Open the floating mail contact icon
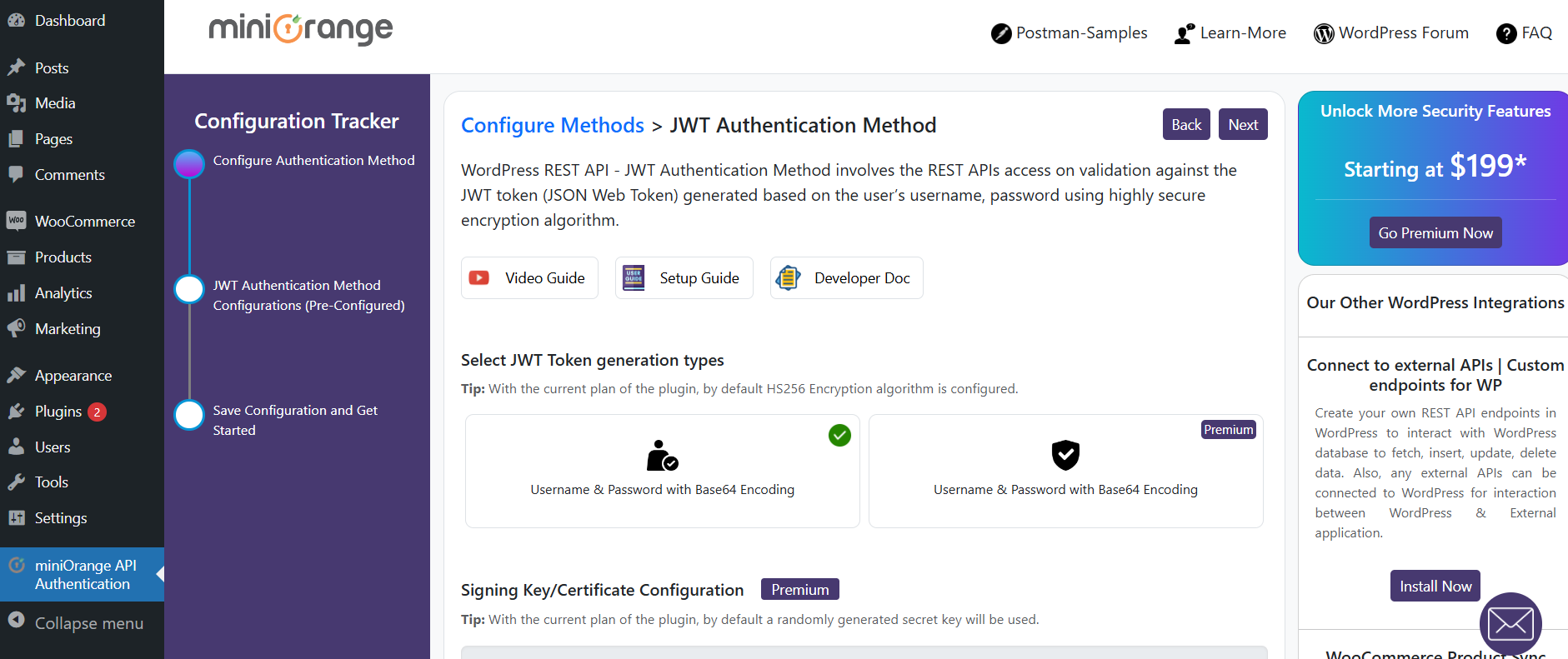The width and height of the screenshot is (1568, 659). pos(1510,623)
